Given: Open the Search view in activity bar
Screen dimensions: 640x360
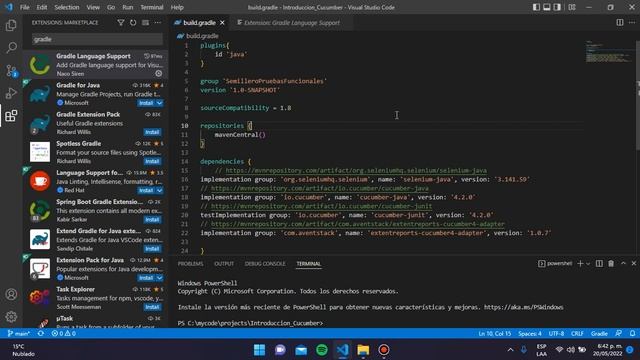Looking at the screenshot, I should [x=11, y=48].
